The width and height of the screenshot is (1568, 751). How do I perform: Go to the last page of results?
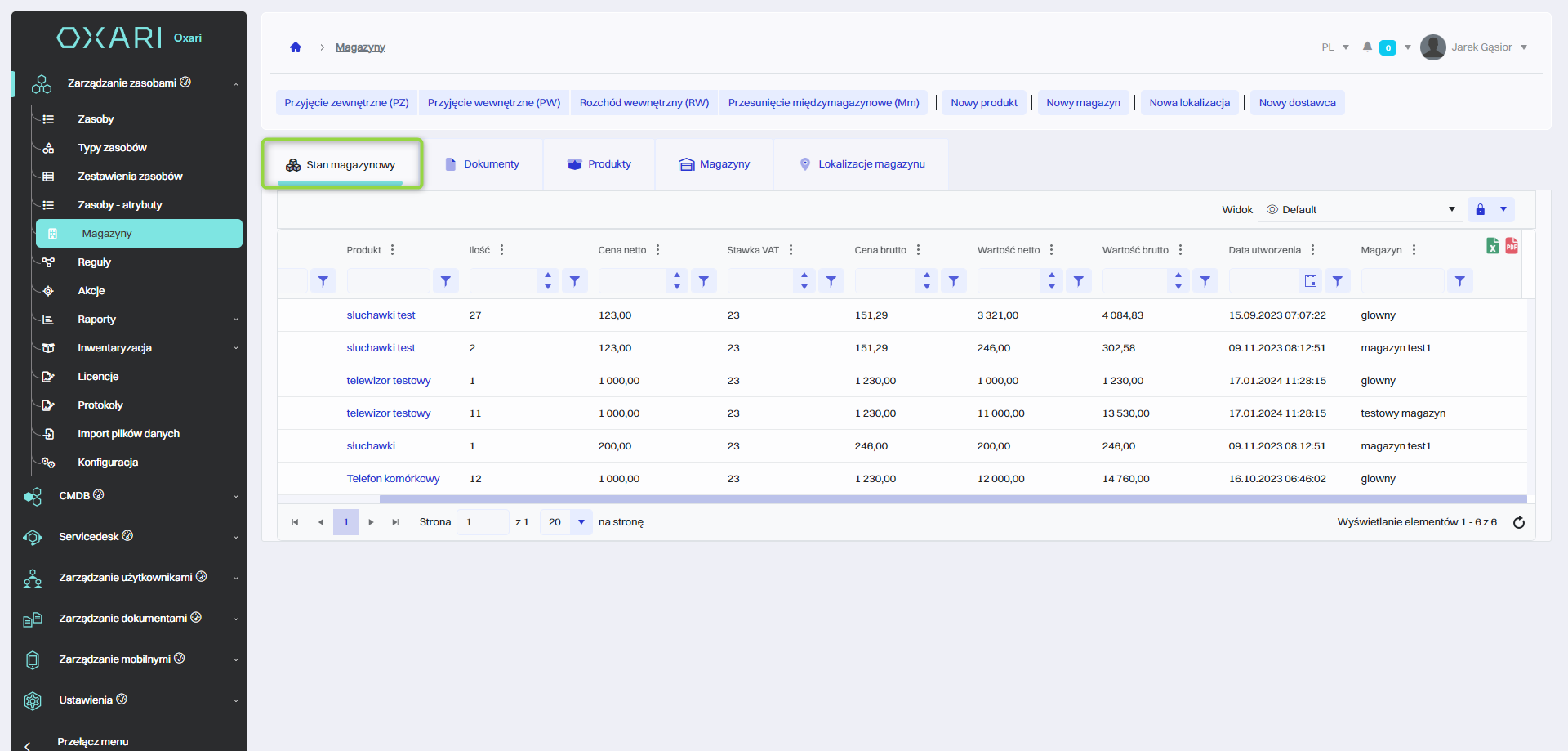[395, 522]
